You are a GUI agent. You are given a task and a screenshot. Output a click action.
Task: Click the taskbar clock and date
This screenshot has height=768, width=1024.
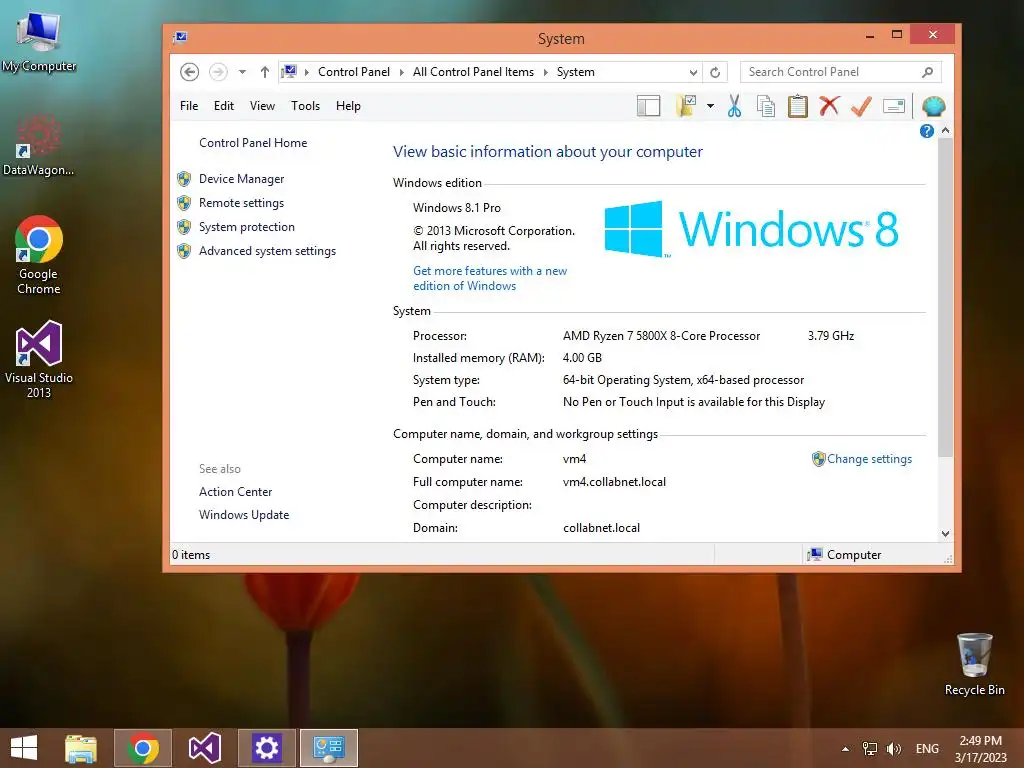980,749
